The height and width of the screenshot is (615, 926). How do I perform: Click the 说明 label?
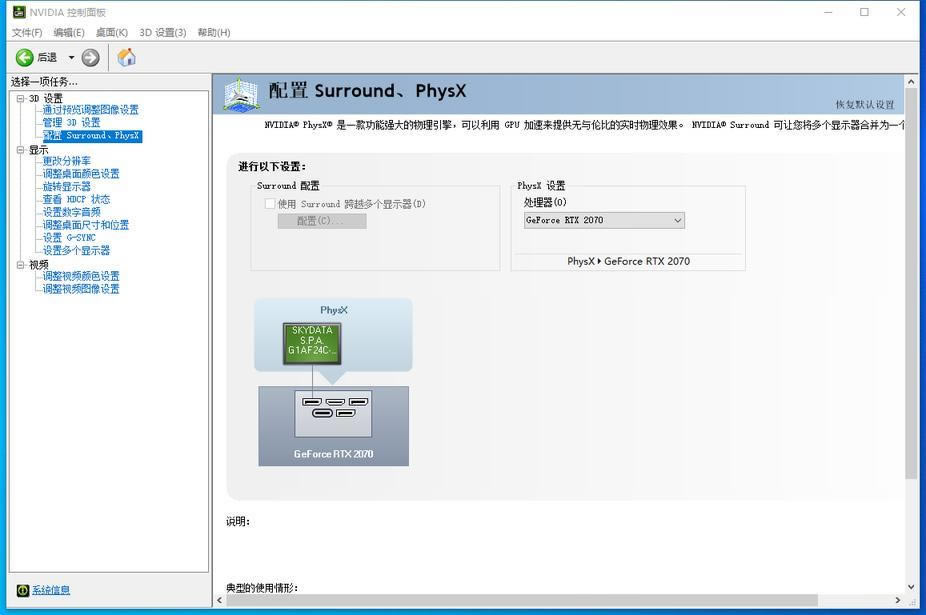coord(238,521)
